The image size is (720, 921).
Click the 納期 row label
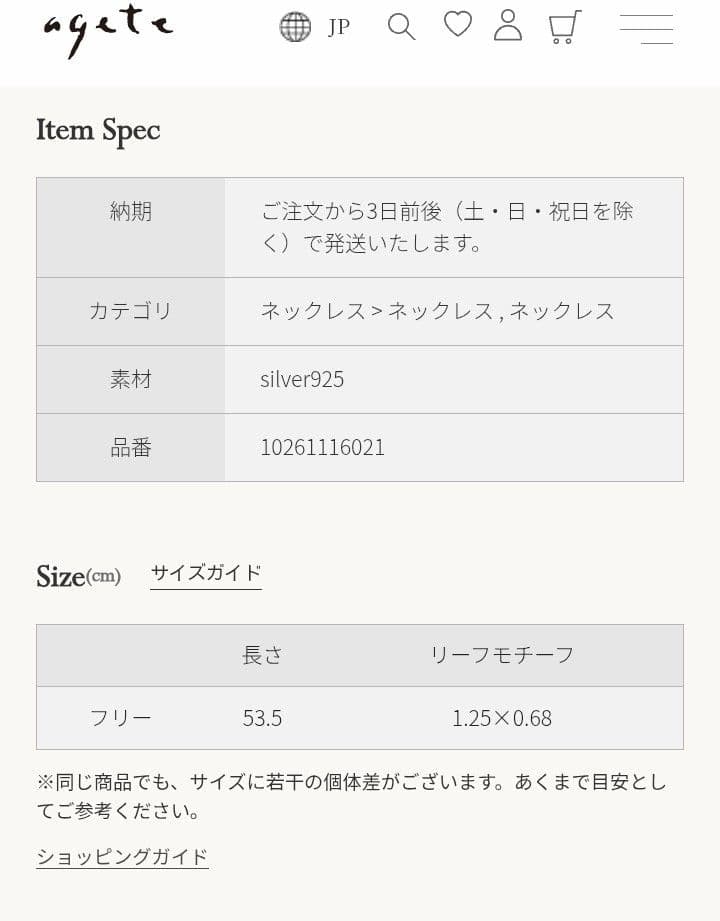131,211
